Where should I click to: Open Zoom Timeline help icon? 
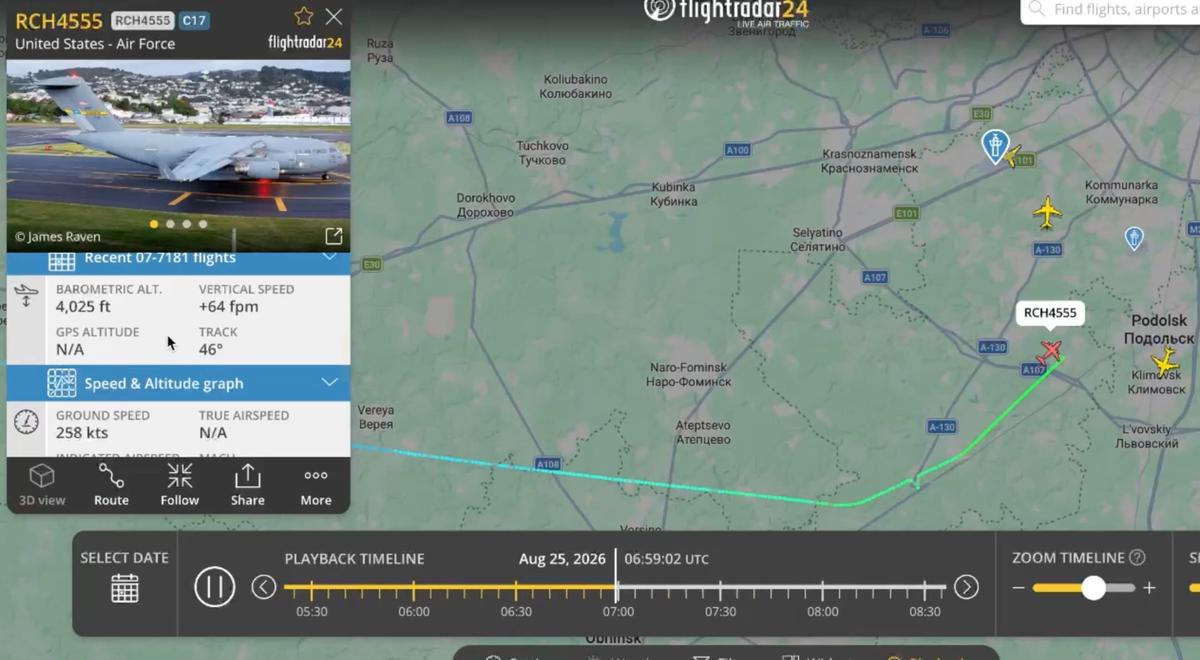pyautogui.click(x=1137, y=558)
